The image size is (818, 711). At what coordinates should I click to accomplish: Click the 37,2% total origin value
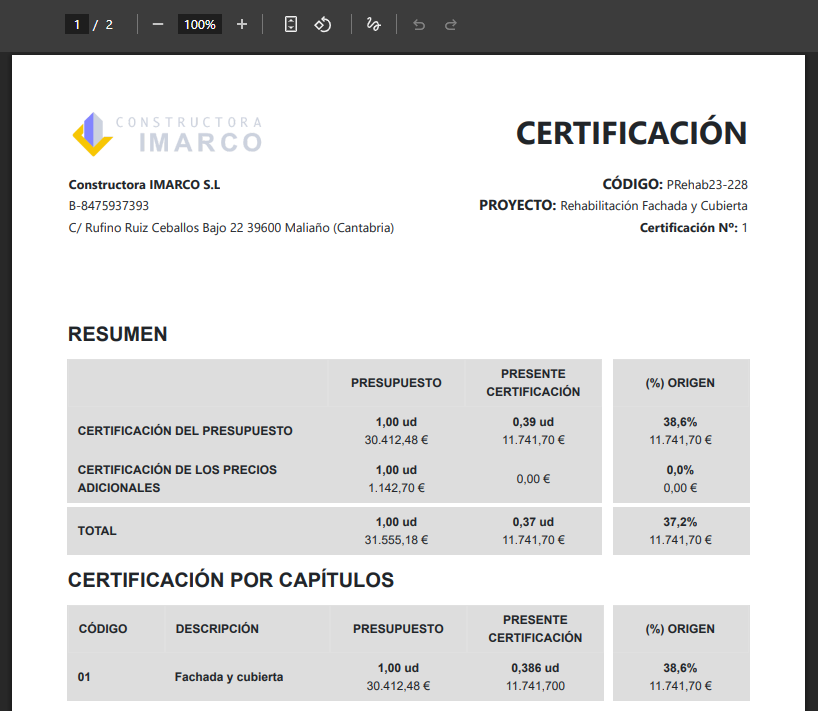pyautogui.click(x=680, y=522)
